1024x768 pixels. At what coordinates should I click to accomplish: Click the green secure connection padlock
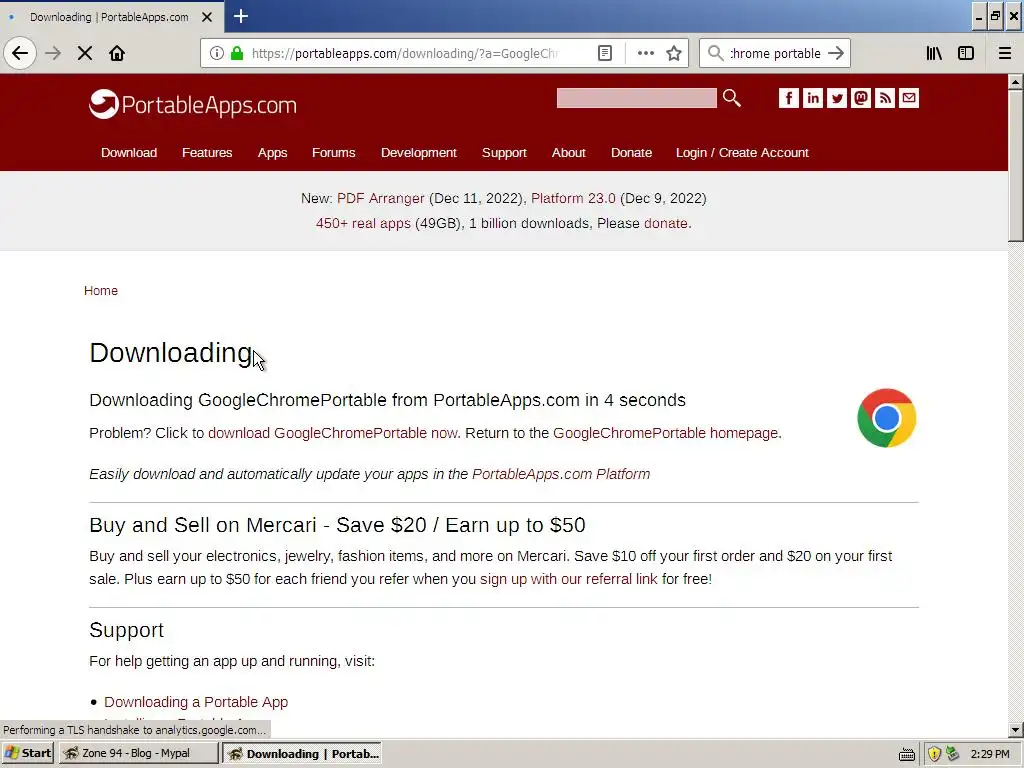237,53
